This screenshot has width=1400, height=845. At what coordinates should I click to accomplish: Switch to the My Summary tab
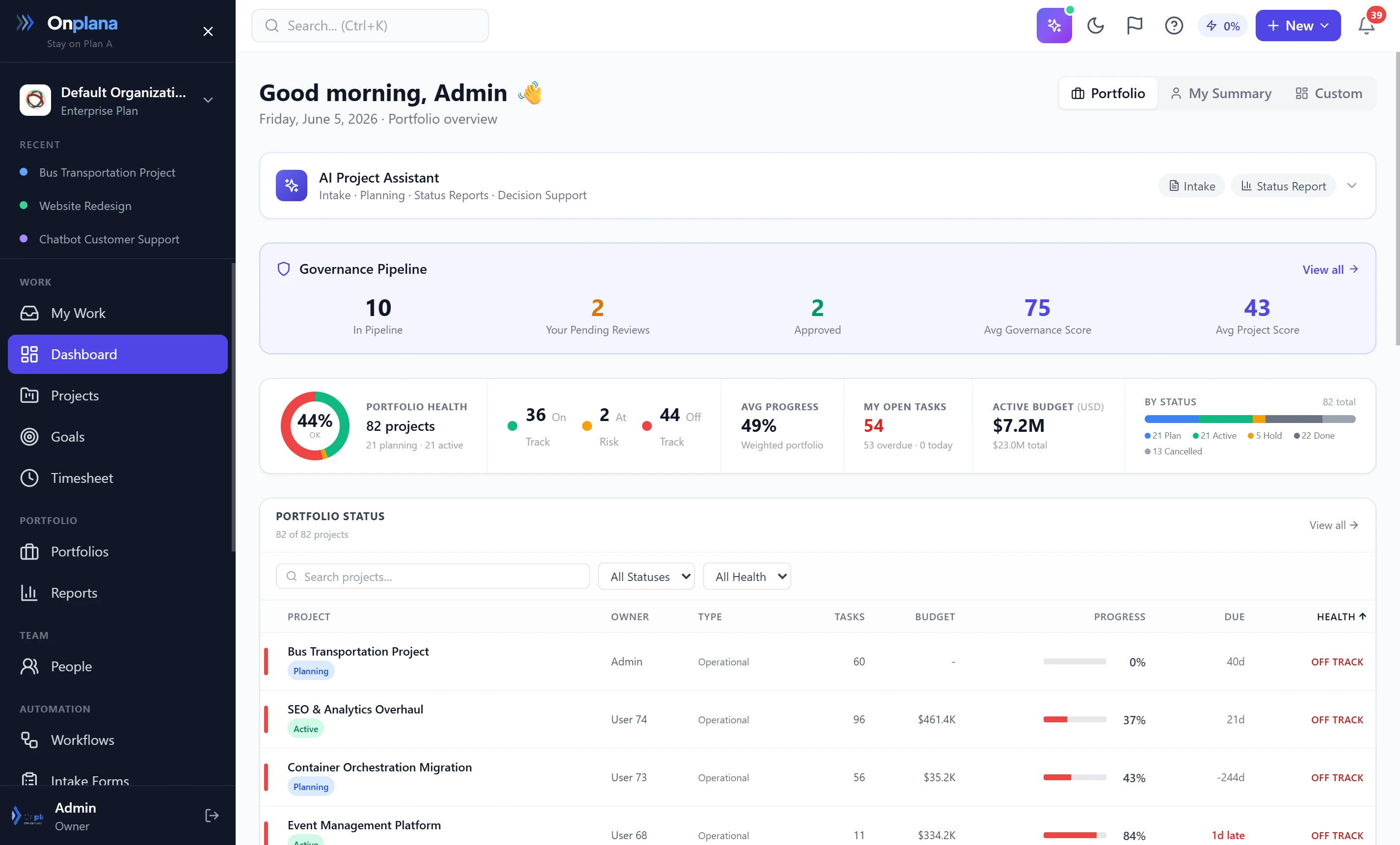(1220, 93)
